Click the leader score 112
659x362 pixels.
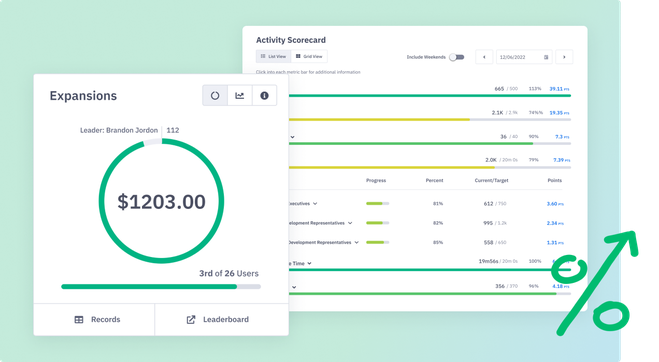point(173,130)
